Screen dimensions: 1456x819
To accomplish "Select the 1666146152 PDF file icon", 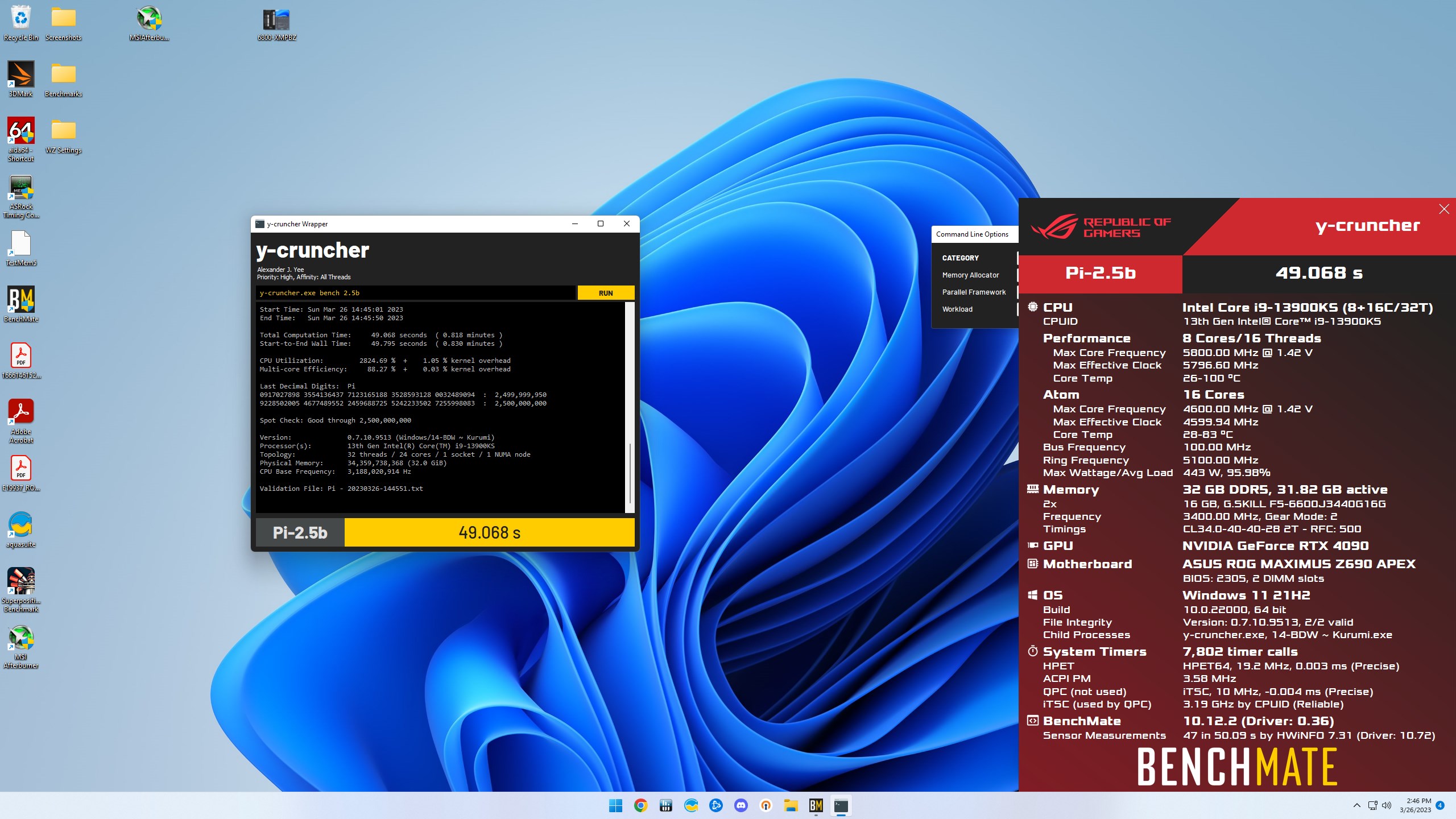I will [x=21, y=361].
